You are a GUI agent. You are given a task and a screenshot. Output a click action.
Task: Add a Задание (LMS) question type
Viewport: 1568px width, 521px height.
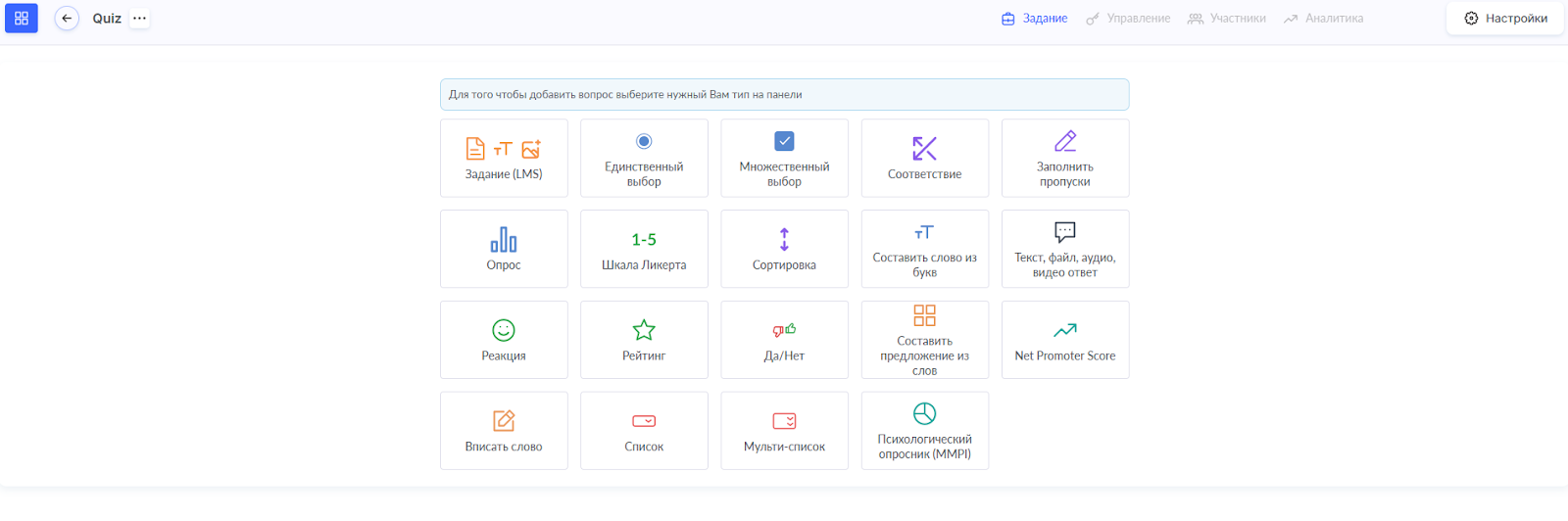coord(504,159)
